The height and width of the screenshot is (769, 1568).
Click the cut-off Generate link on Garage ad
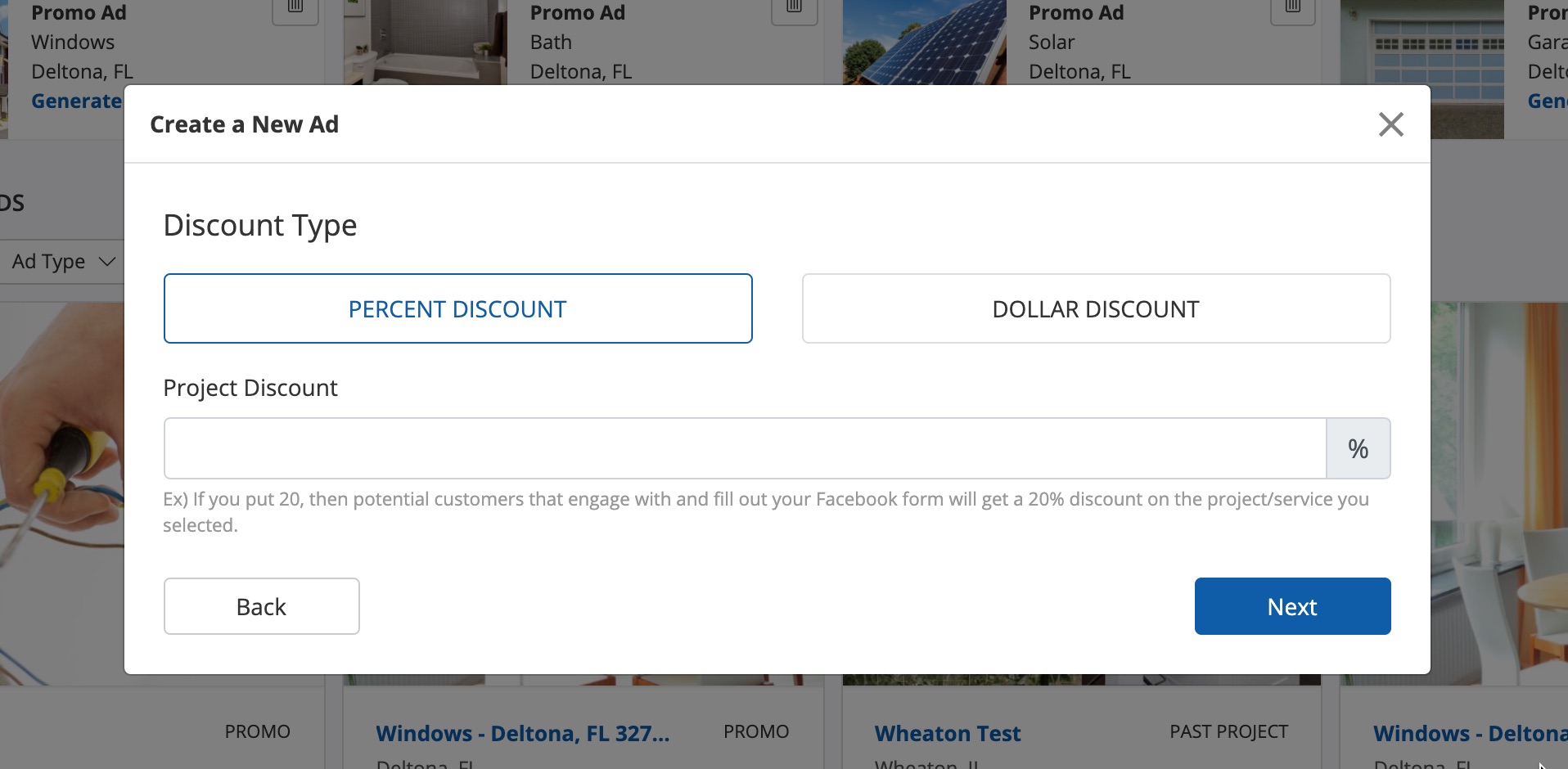click(1547, 101)
